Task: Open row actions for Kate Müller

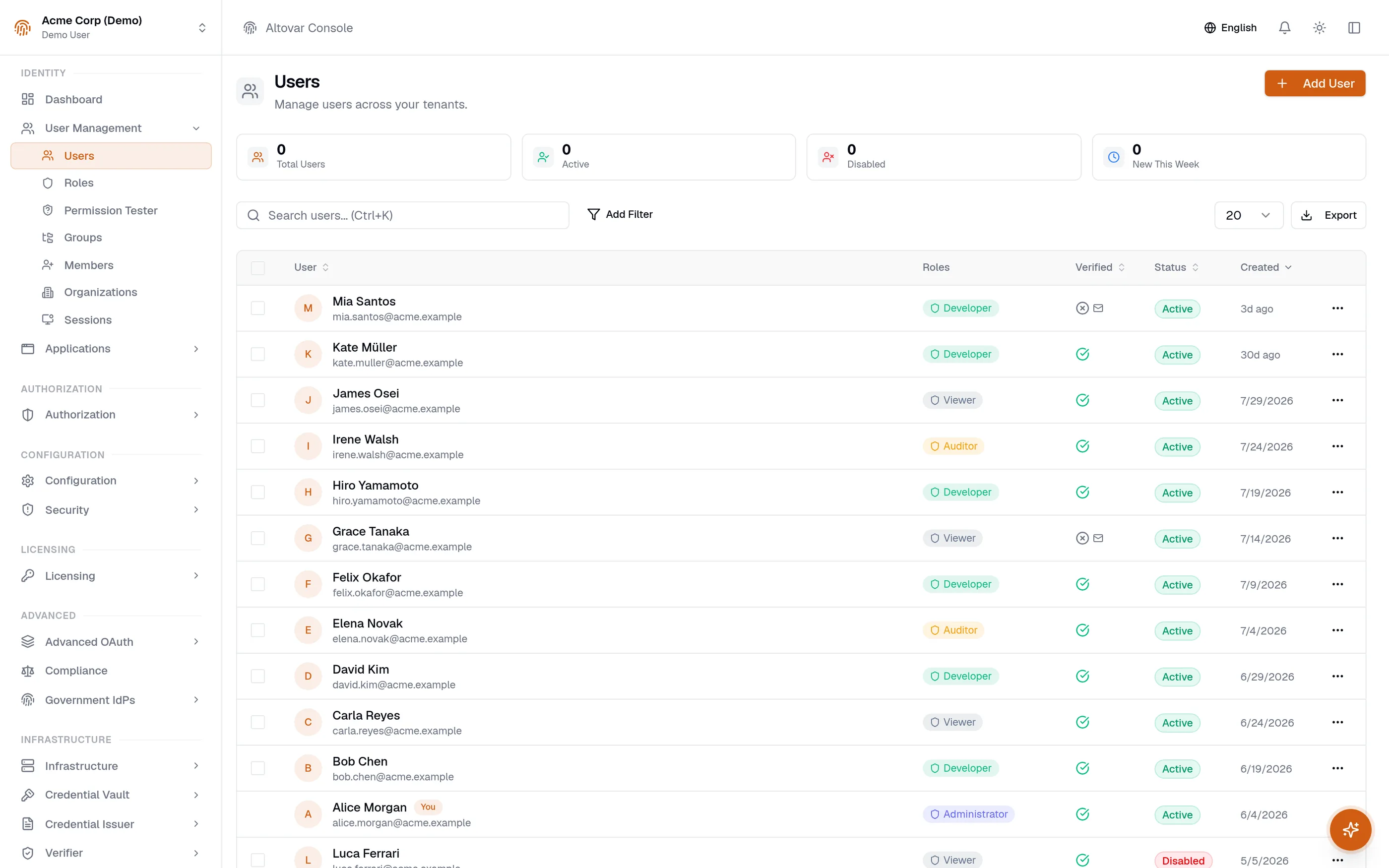Action: click(1337, 354)
